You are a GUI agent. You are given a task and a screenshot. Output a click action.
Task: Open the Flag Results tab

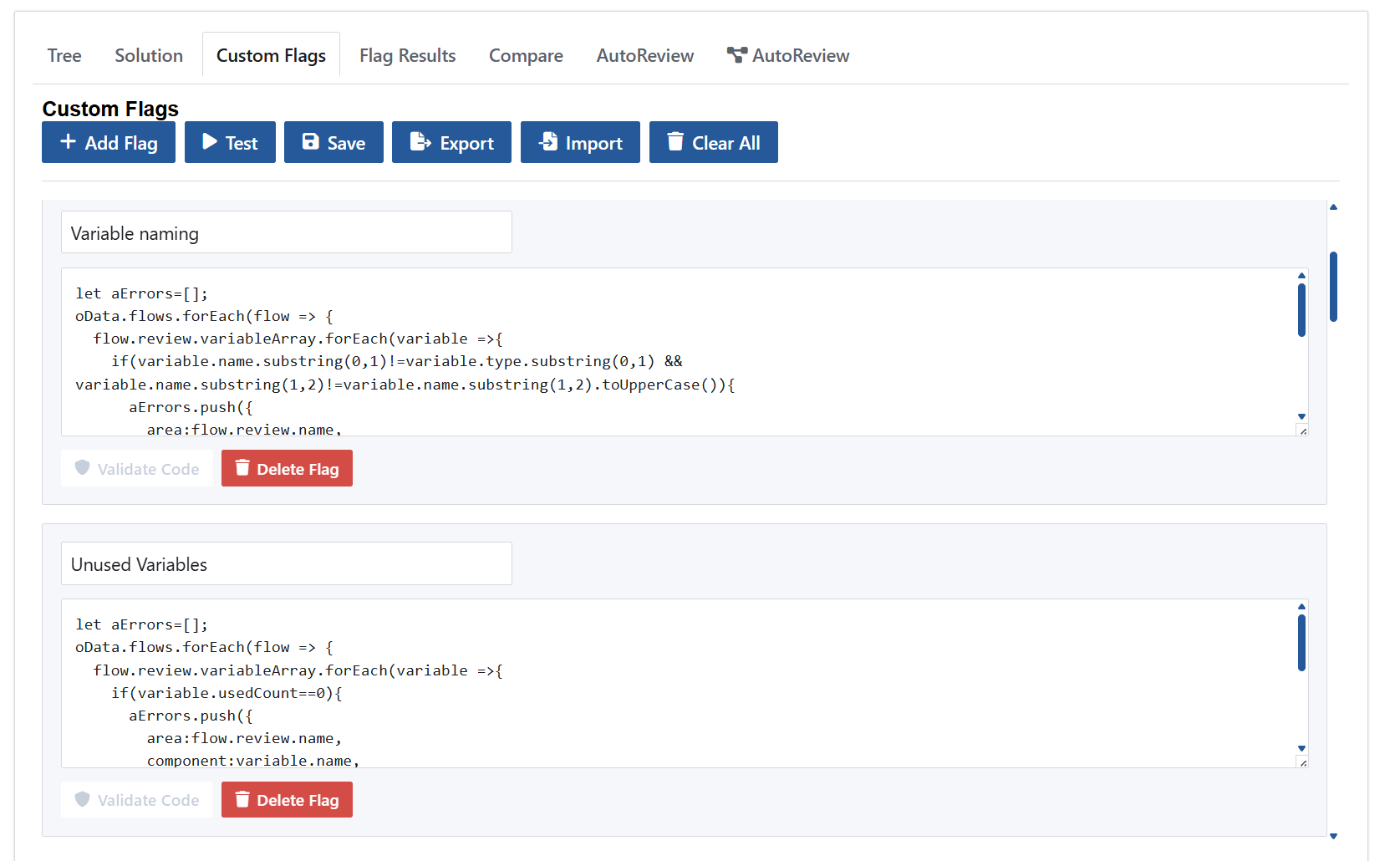point(407,55)
